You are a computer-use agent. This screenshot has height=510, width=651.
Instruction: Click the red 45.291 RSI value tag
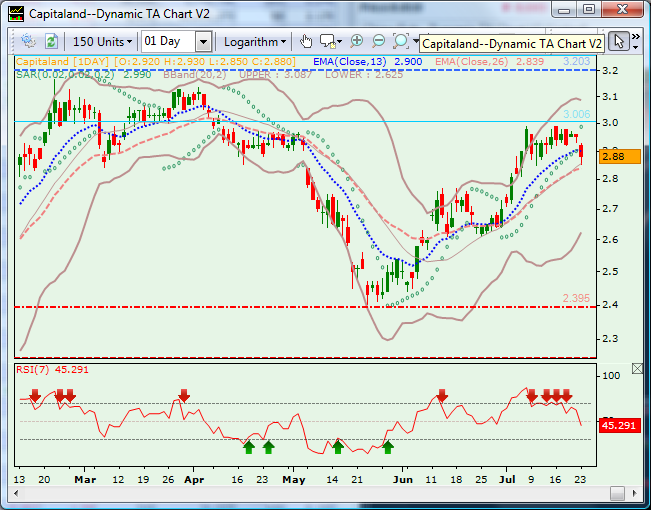click(619, 425)
